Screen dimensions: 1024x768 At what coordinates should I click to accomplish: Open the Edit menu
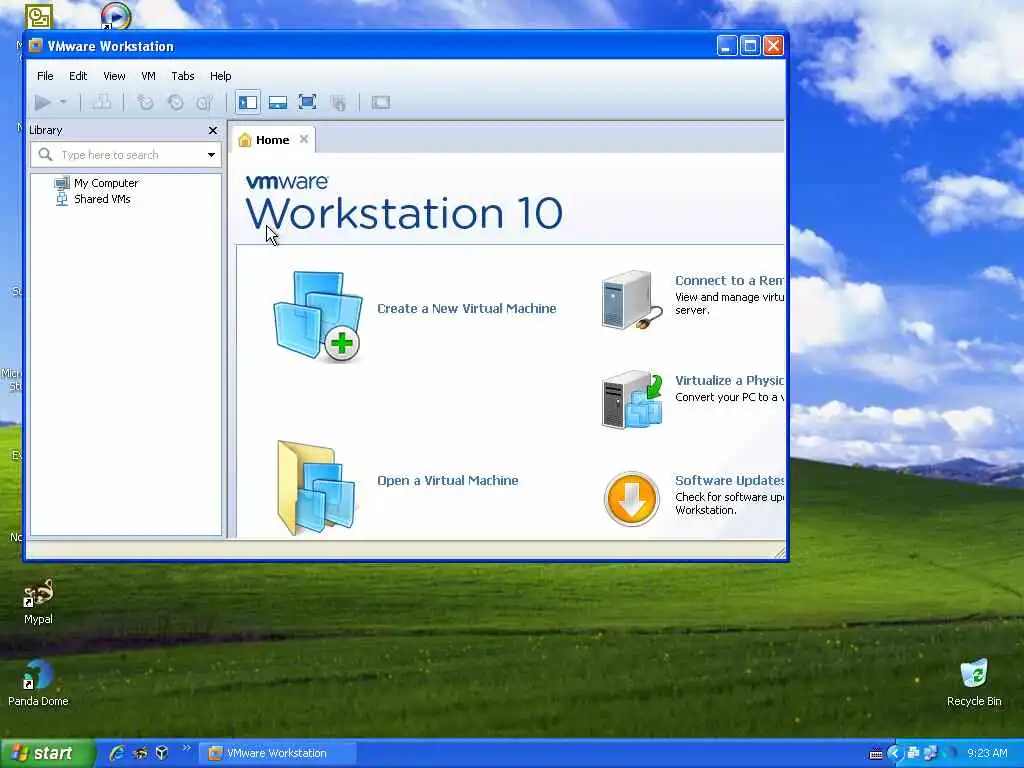pos(78,76)
